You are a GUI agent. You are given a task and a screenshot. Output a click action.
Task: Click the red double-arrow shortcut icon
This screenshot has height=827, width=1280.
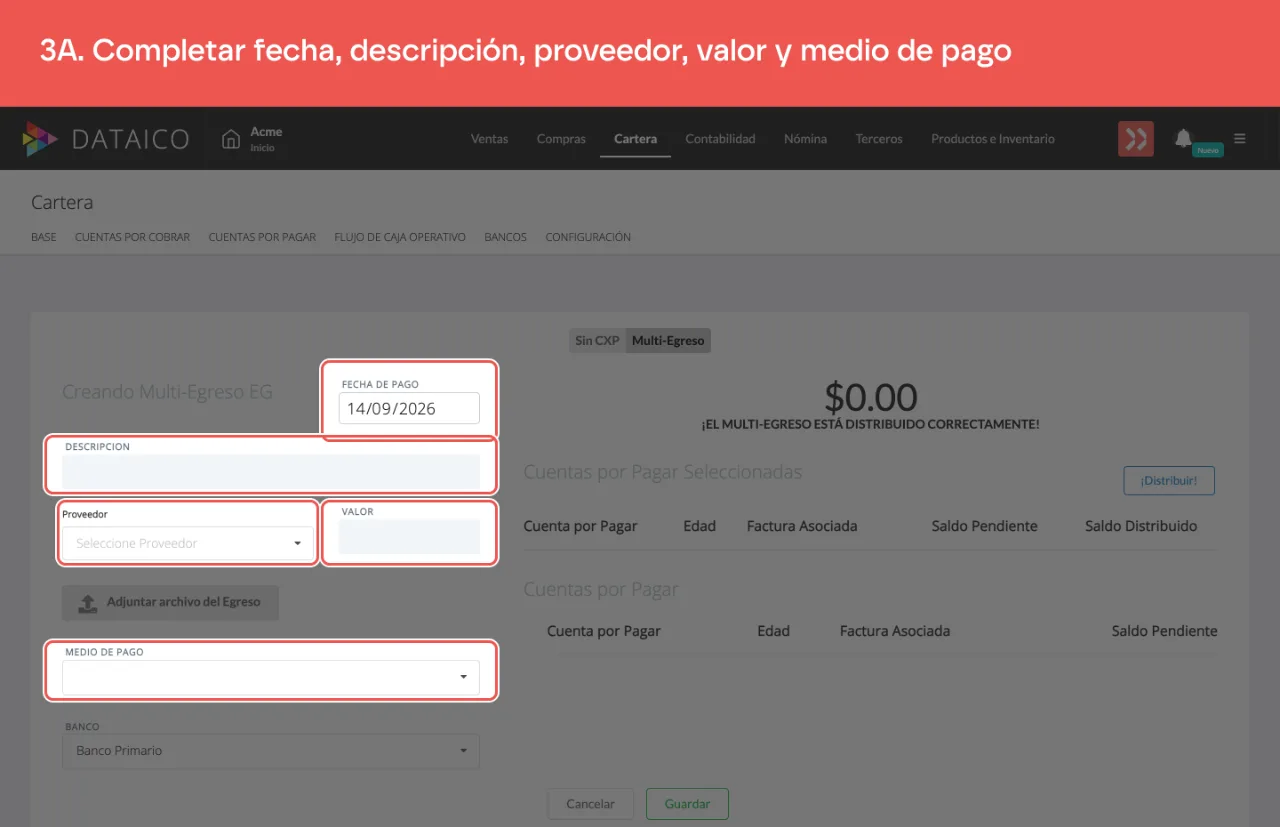pos(1136,139)
